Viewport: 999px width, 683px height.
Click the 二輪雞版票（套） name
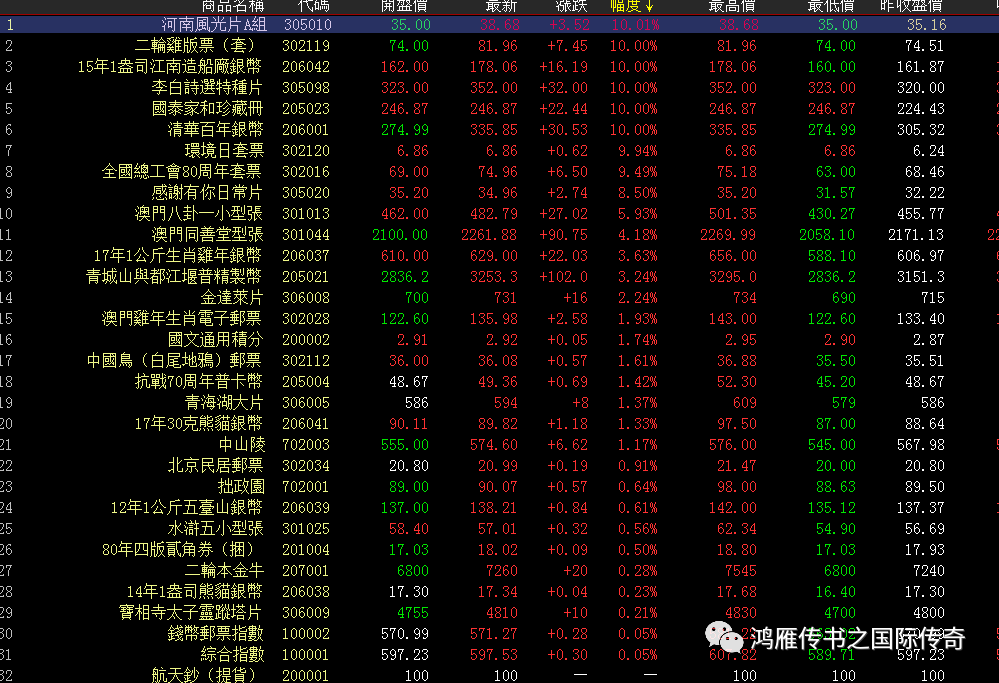click(x=198, y=46)
